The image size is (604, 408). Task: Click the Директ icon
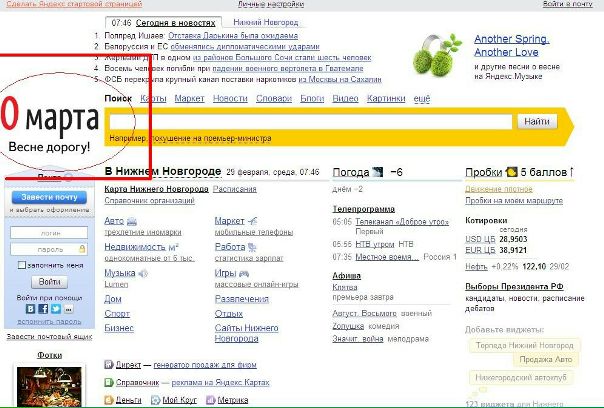point(109,364)
